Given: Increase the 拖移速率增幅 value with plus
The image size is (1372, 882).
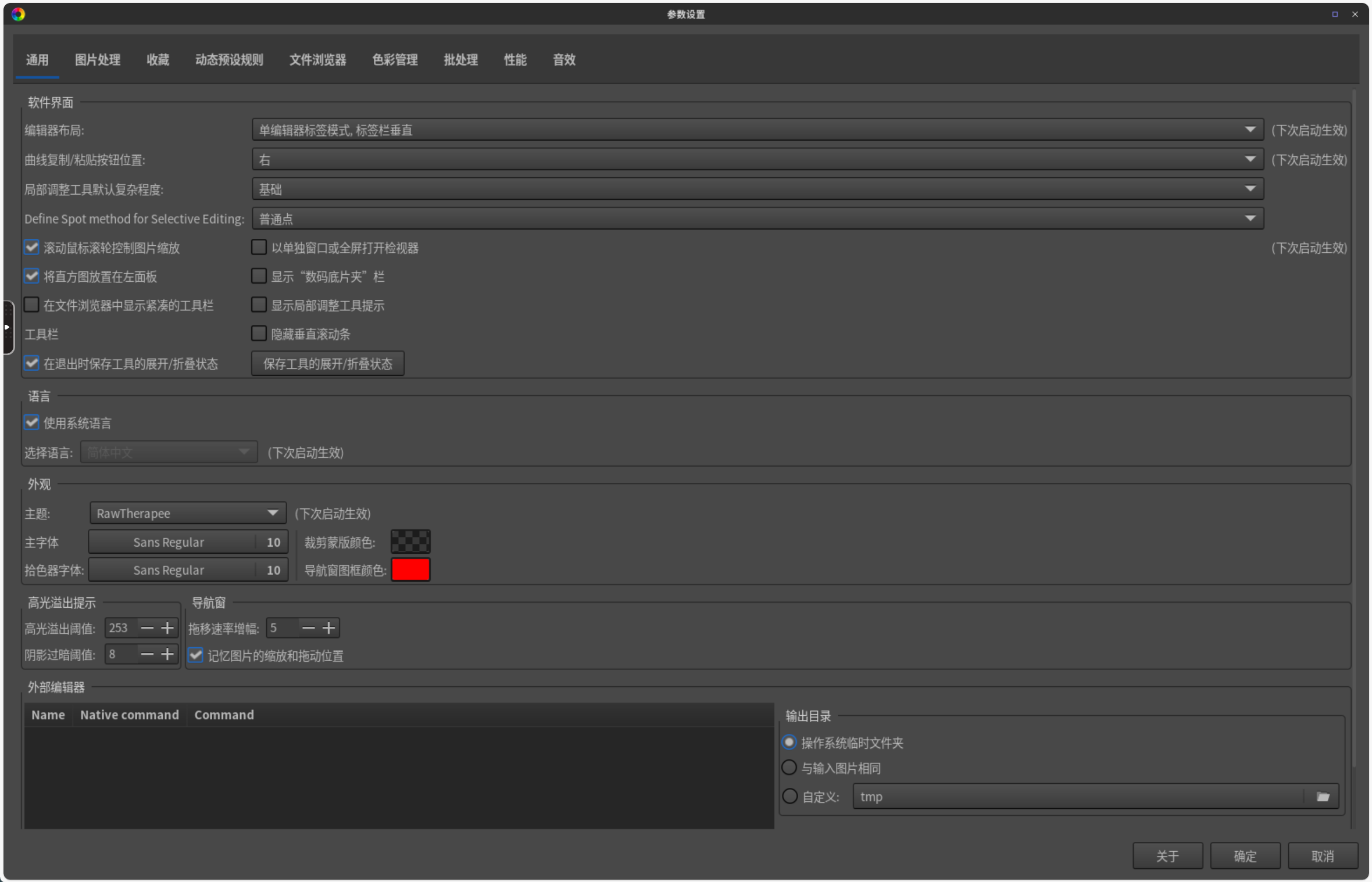Looking at the screenshot, I should point(328,628).
